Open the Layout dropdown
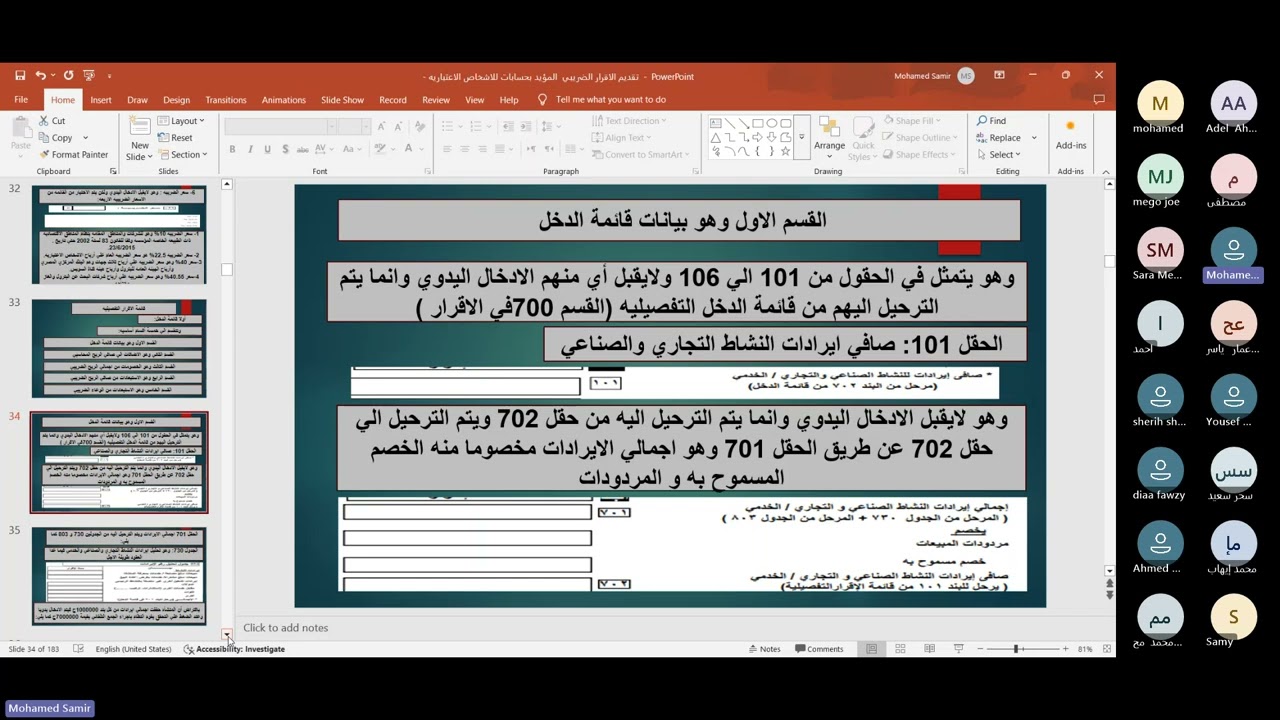 point(181,121)
